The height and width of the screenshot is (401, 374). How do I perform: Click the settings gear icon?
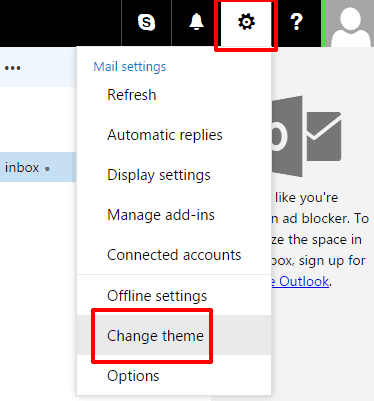coord(246,23)
